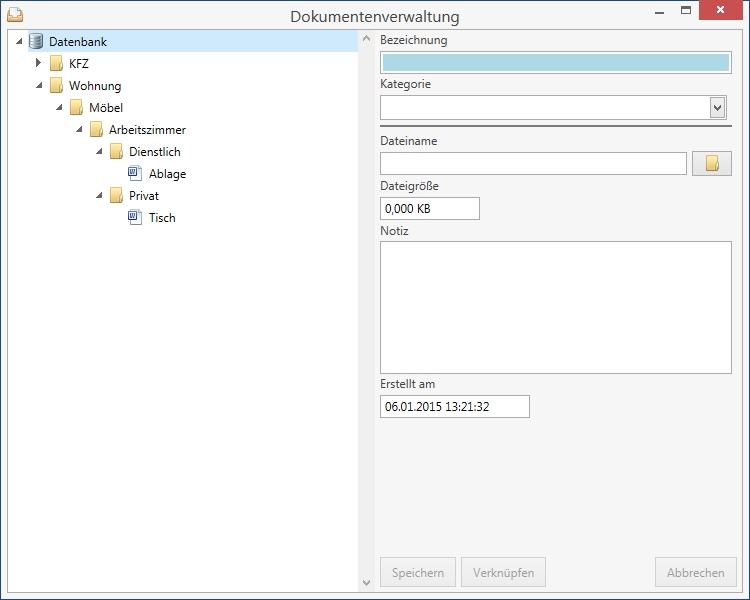Expand the KFZ tree node
Image resolution: width=750 pixels, height=600 pixels.
[39, 63]
